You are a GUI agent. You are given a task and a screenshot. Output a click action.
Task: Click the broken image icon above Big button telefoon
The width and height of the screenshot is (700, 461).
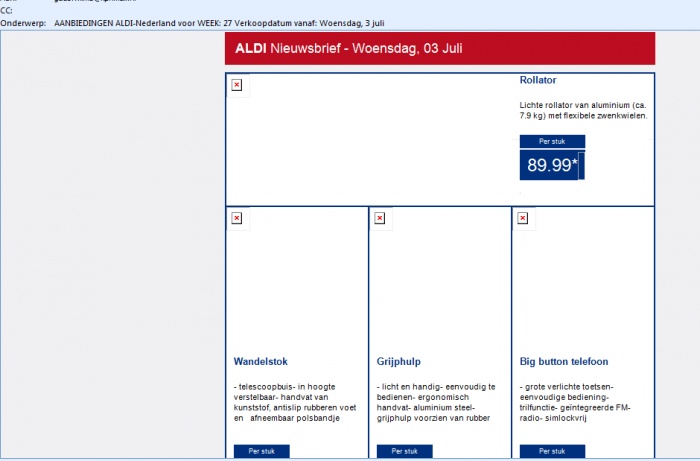(x=522, y=218)
